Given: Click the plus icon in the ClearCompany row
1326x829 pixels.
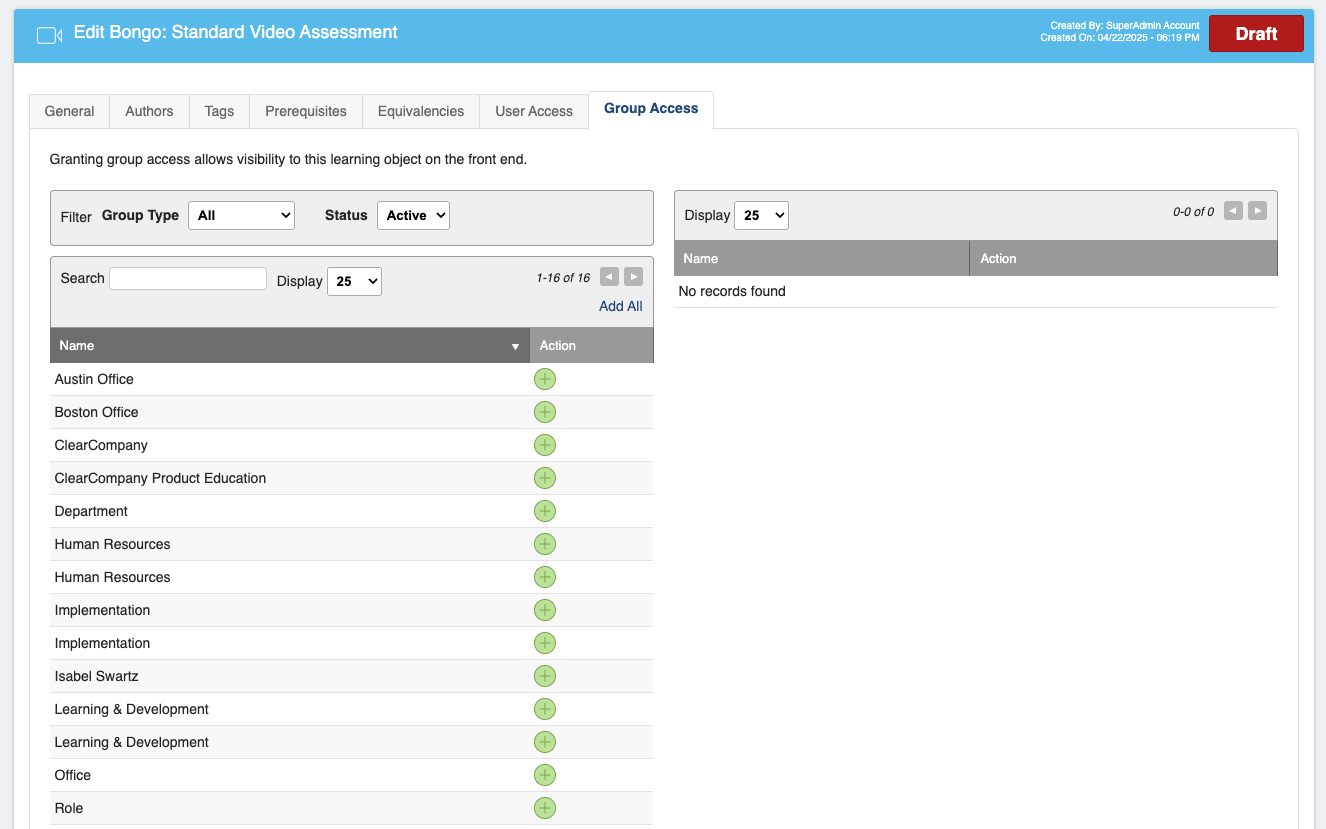Looking at the screenshot, I should click(545, 445).
